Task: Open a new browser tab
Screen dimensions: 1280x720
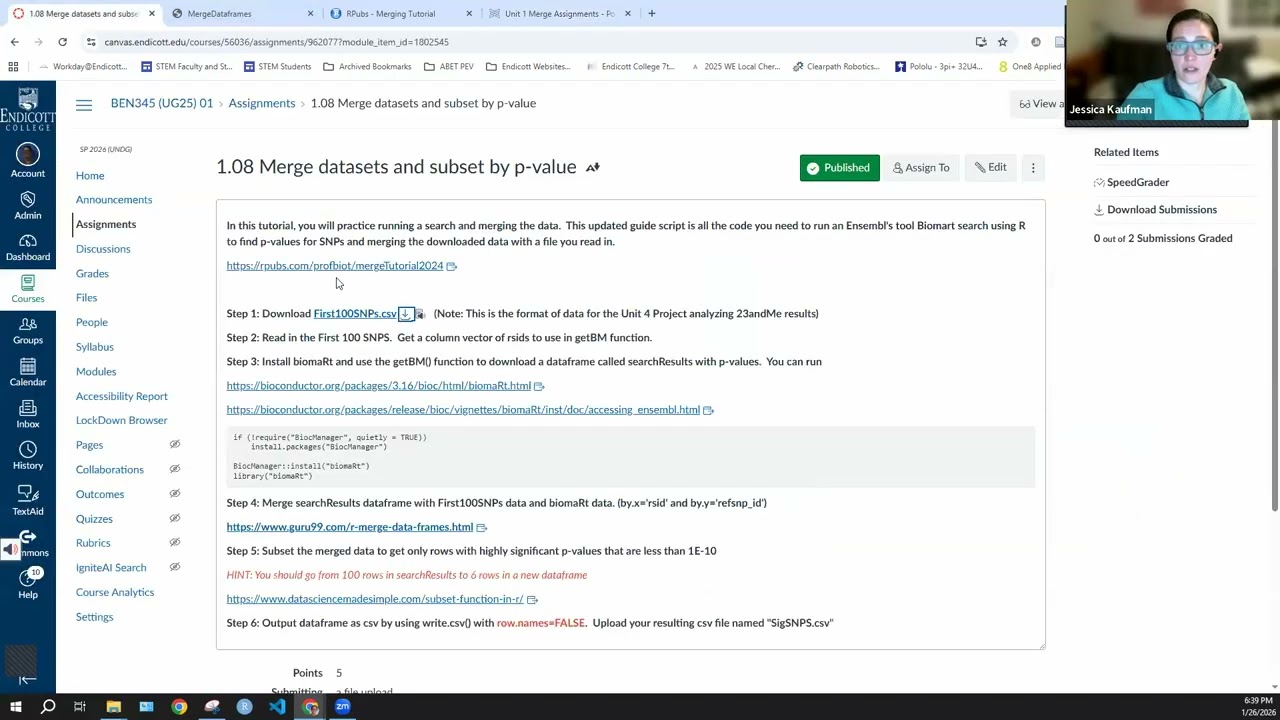Action: click(651, 14)
